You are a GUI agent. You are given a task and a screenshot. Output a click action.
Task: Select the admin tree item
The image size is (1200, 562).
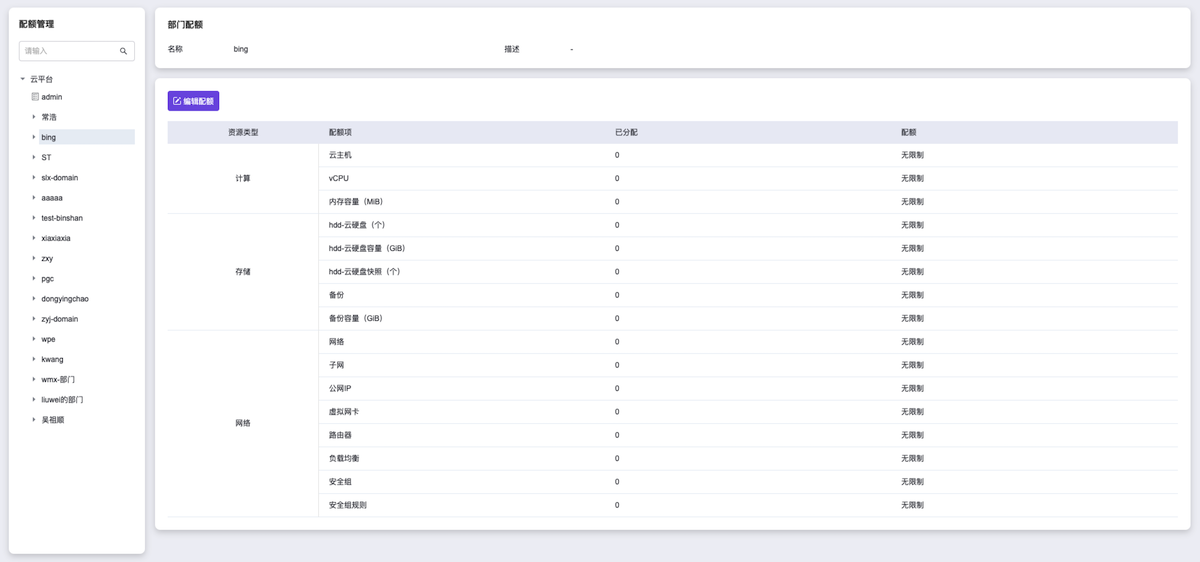click(52, 97)
